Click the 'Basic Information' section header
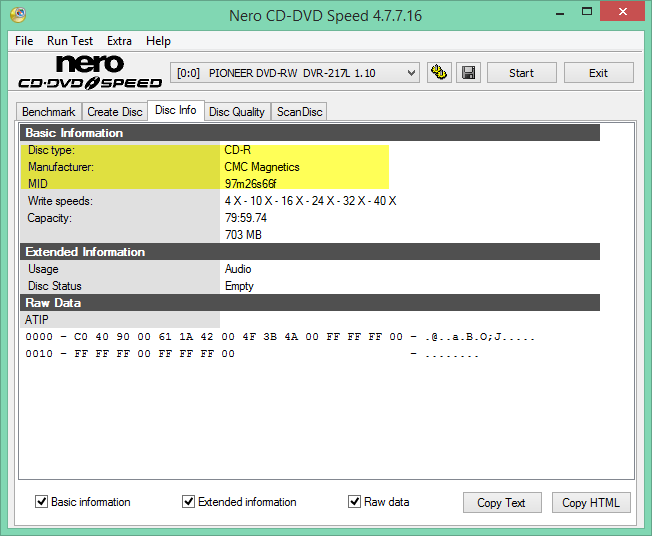The image size is (652, 536). pyautogui.click(x=310, y=133)
